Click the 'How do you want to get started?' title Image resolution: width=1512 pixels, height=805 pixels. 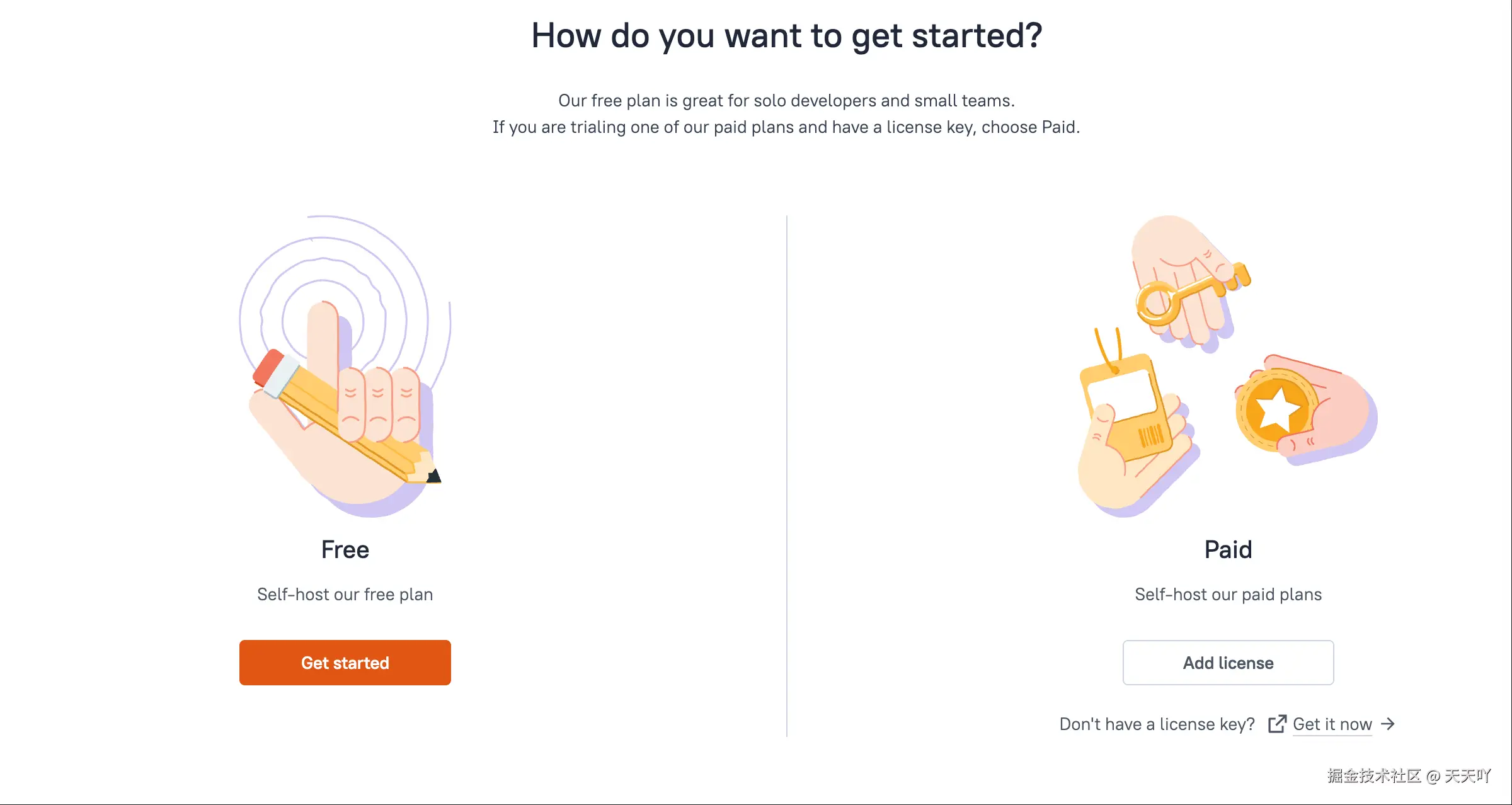point(787,35)
